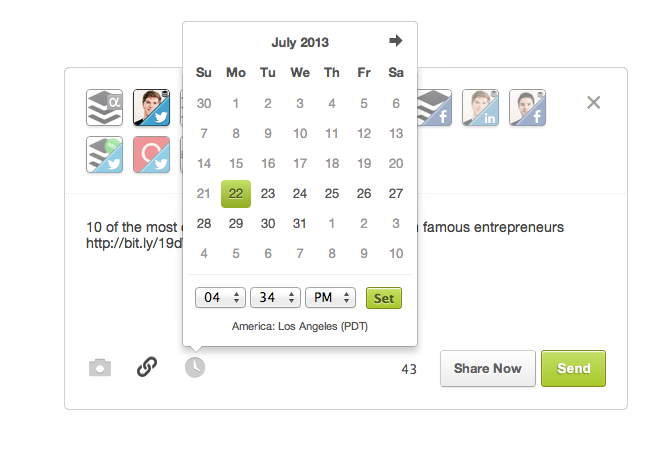Viewport: 659px width, 452px height.
Task: Open the minute dropdown showing 34
Action: pos(275,298)
